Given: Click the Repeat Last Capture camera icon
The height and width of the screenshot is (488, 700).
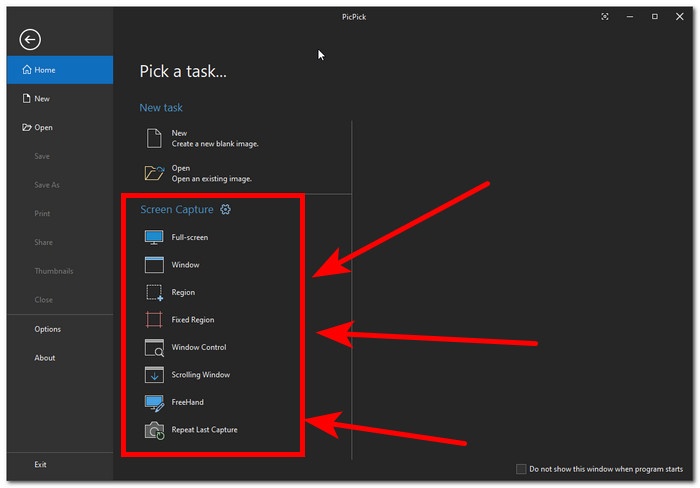Looking at the screenshot, I should click(154, 430).
